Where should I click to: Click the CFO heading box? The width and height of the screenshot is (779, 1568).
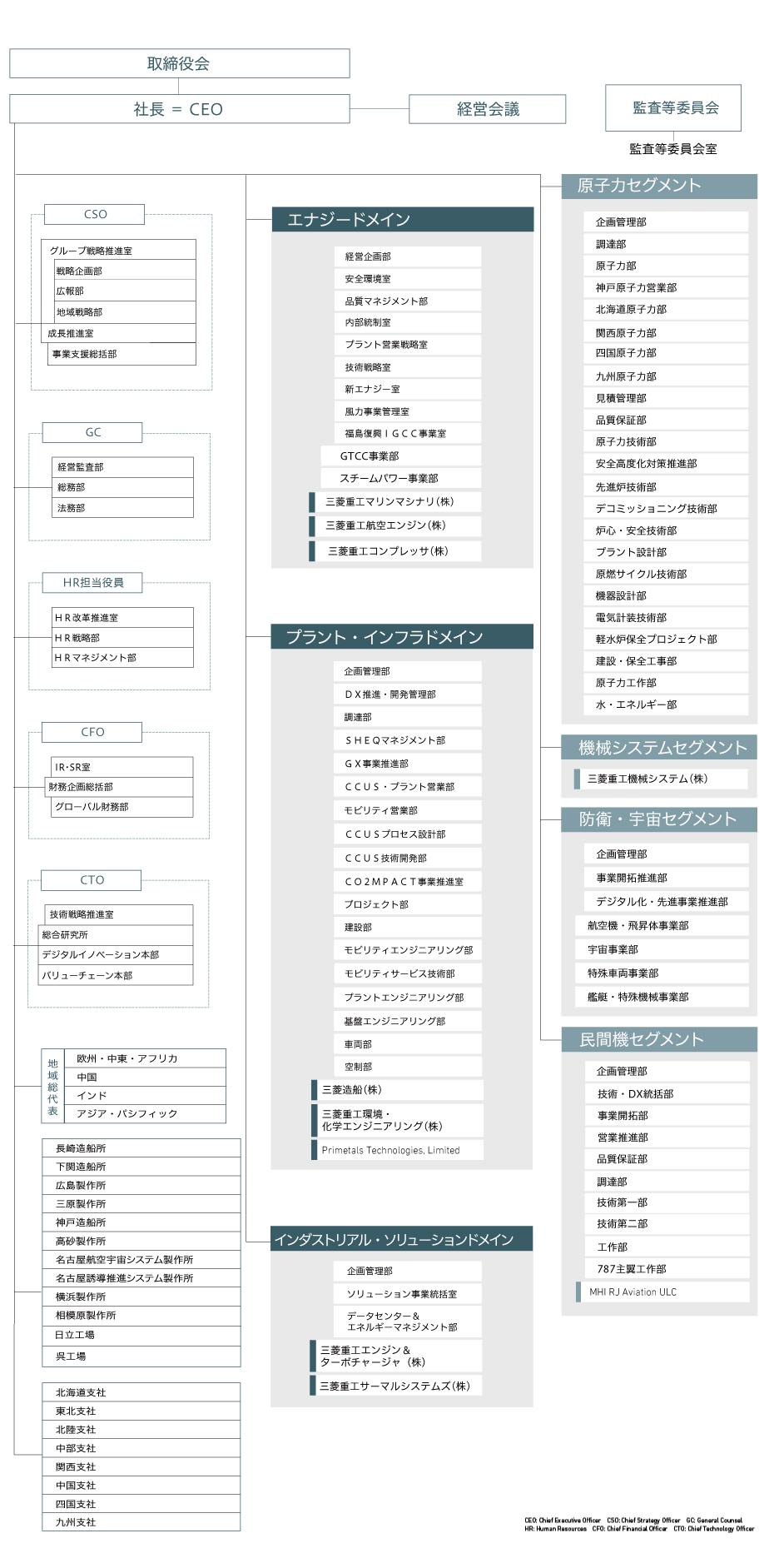click(x=92, y=732)
